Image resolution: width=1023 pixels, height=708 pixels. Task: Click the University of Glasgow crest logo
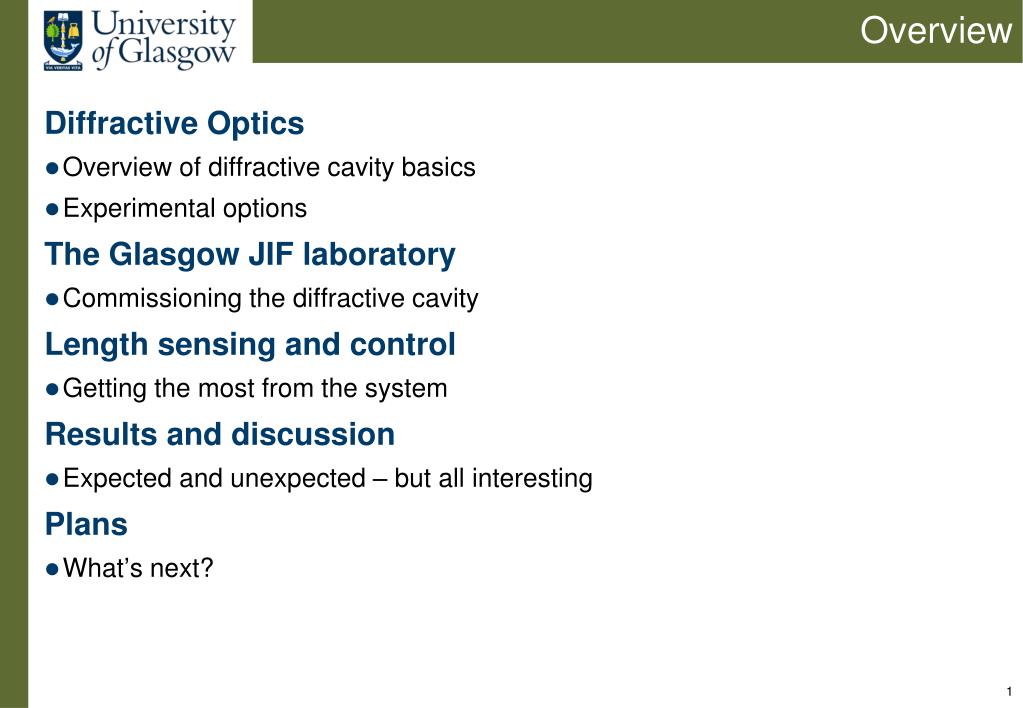click(63, 40)
